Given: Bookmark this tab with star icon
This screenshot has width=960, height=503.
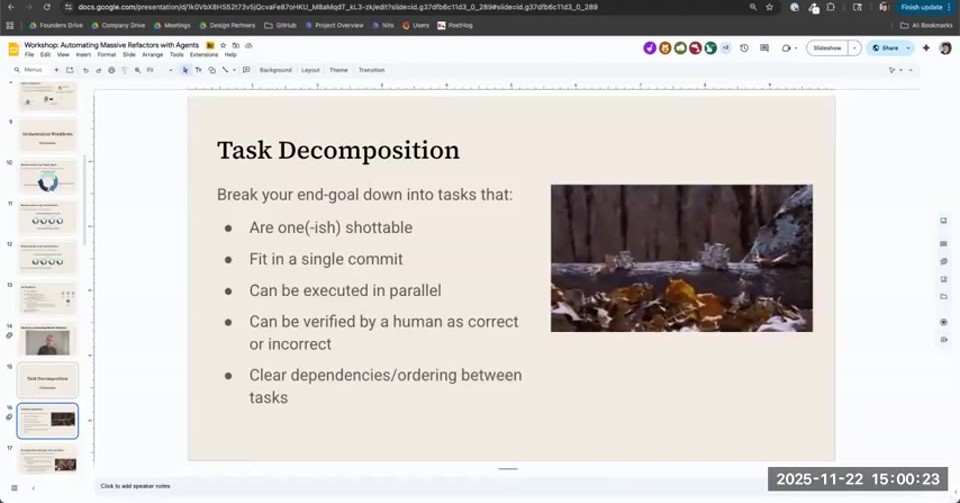Looking at the screenshot, I should coord(769,7).
